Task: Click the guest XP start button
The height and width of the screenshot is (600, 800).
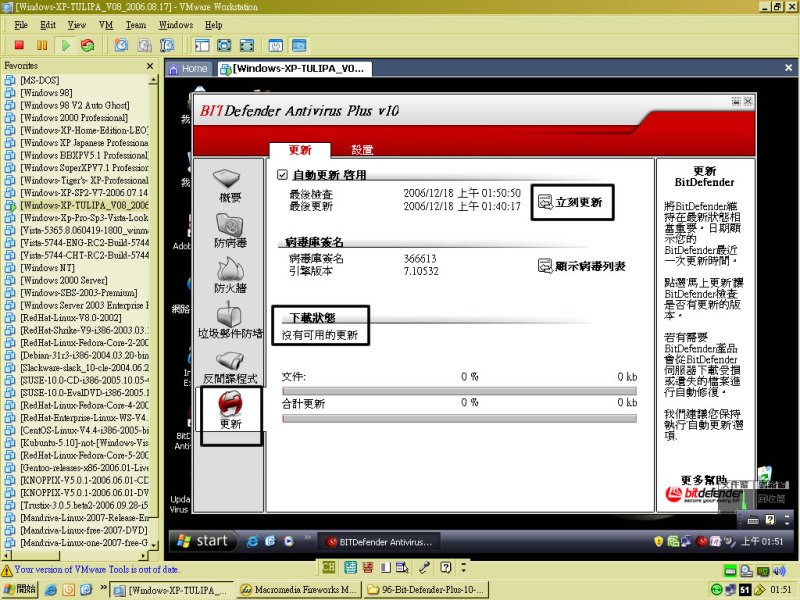Action: (x=203, y=541)
